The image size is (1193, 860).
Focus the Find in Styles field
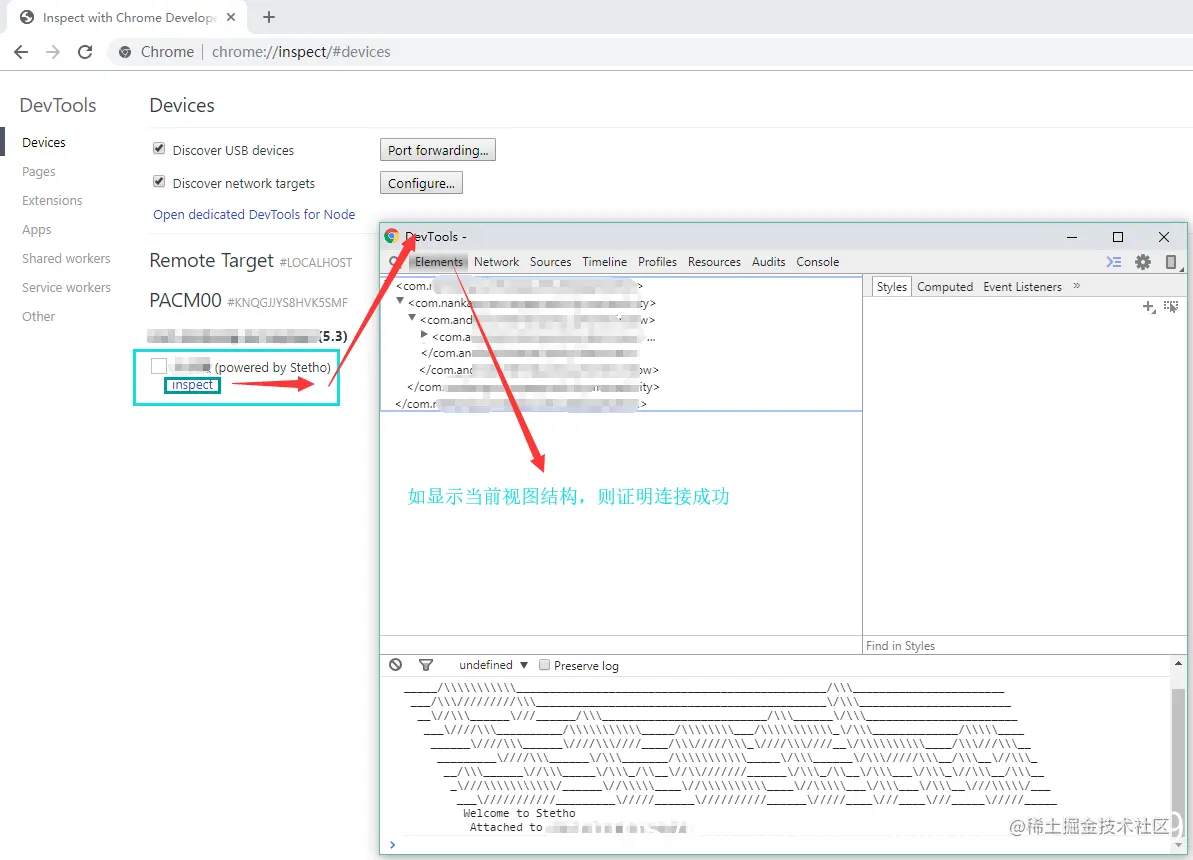[1024, 645]
